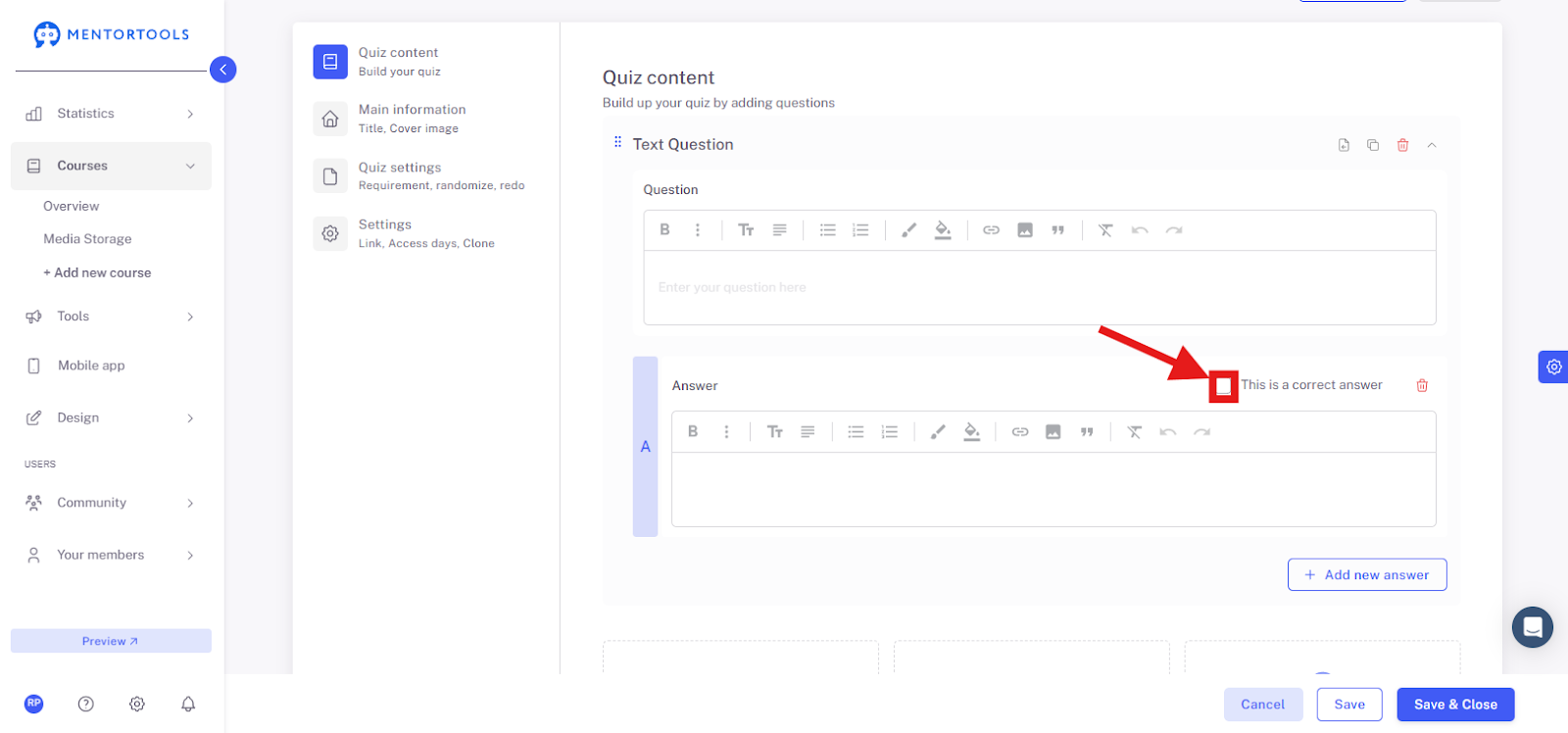Screen dimensions: 1568x733
Task: Switch to Quiz settings tab
Action: pyautogui.click(x=425, y=175)
